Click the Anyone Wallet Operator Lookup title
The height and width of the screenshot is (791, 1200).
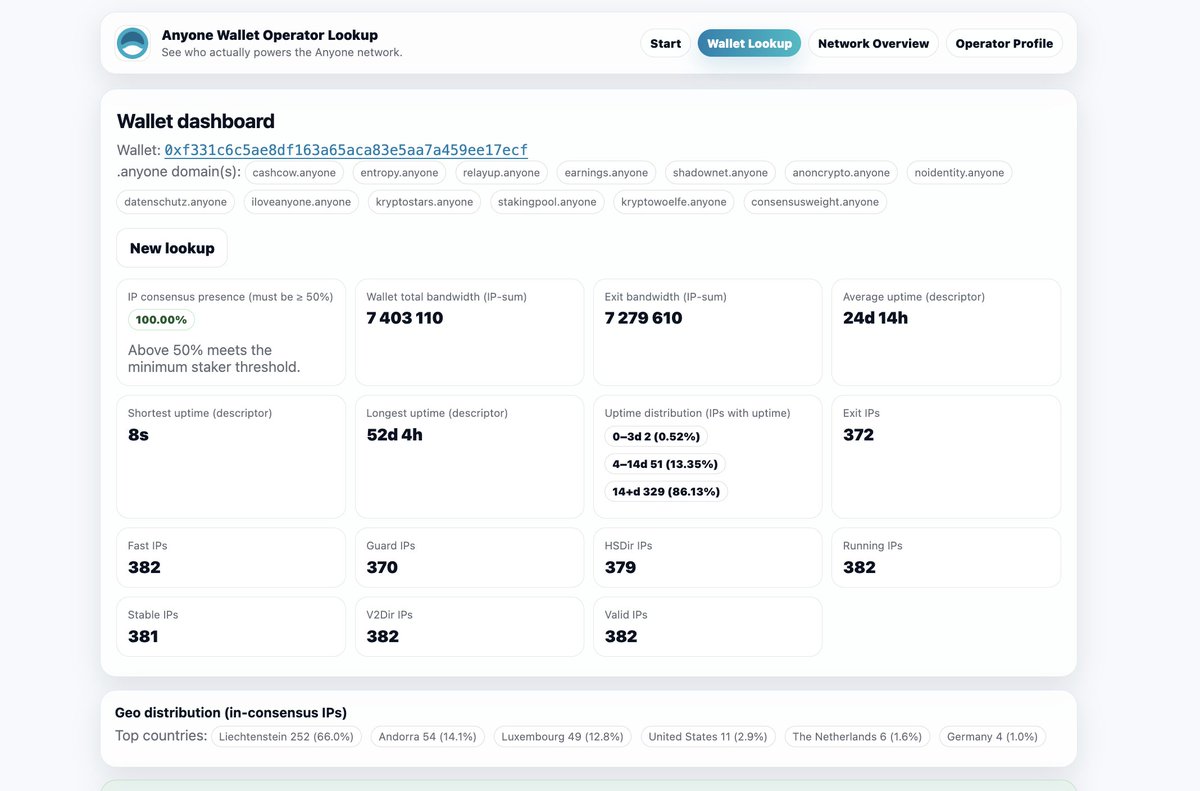point(270,35)
